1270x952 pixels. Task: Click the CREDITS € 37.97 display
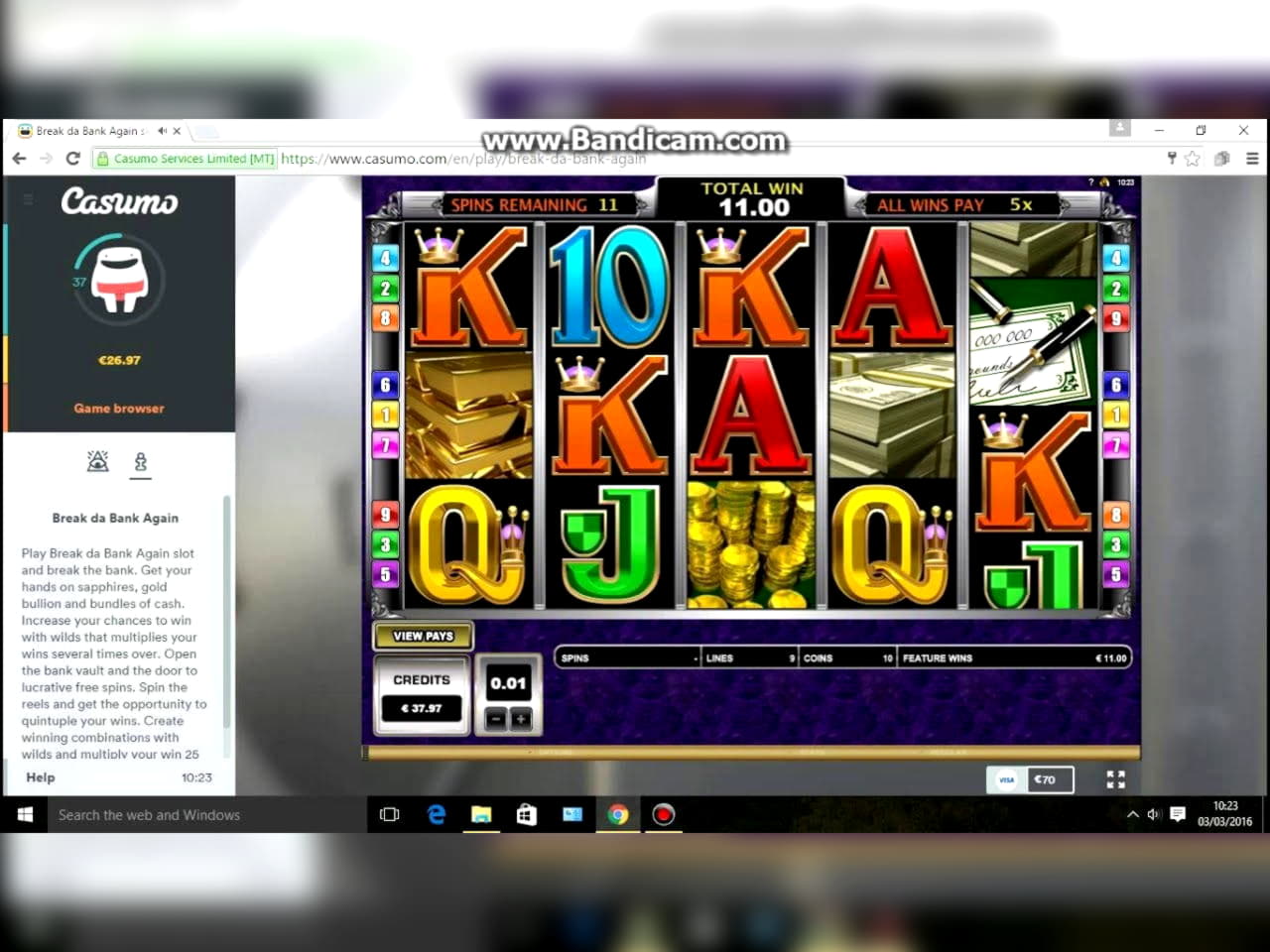click(422, 695)
